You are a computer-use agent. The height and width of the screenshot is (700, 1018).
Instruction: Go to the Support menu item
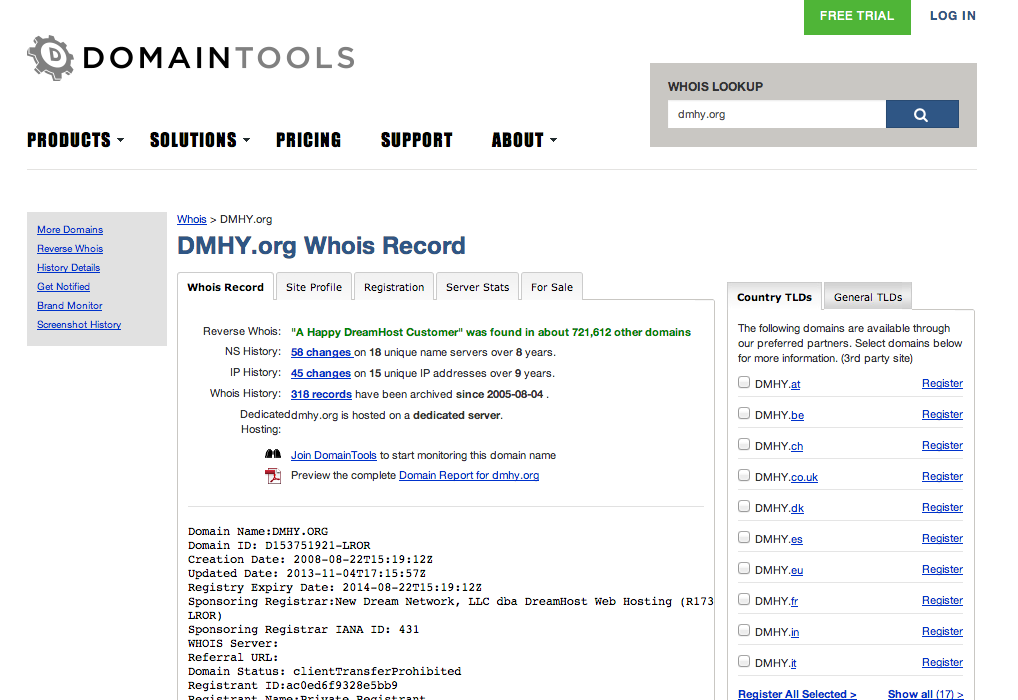click(x=417, y=140)
